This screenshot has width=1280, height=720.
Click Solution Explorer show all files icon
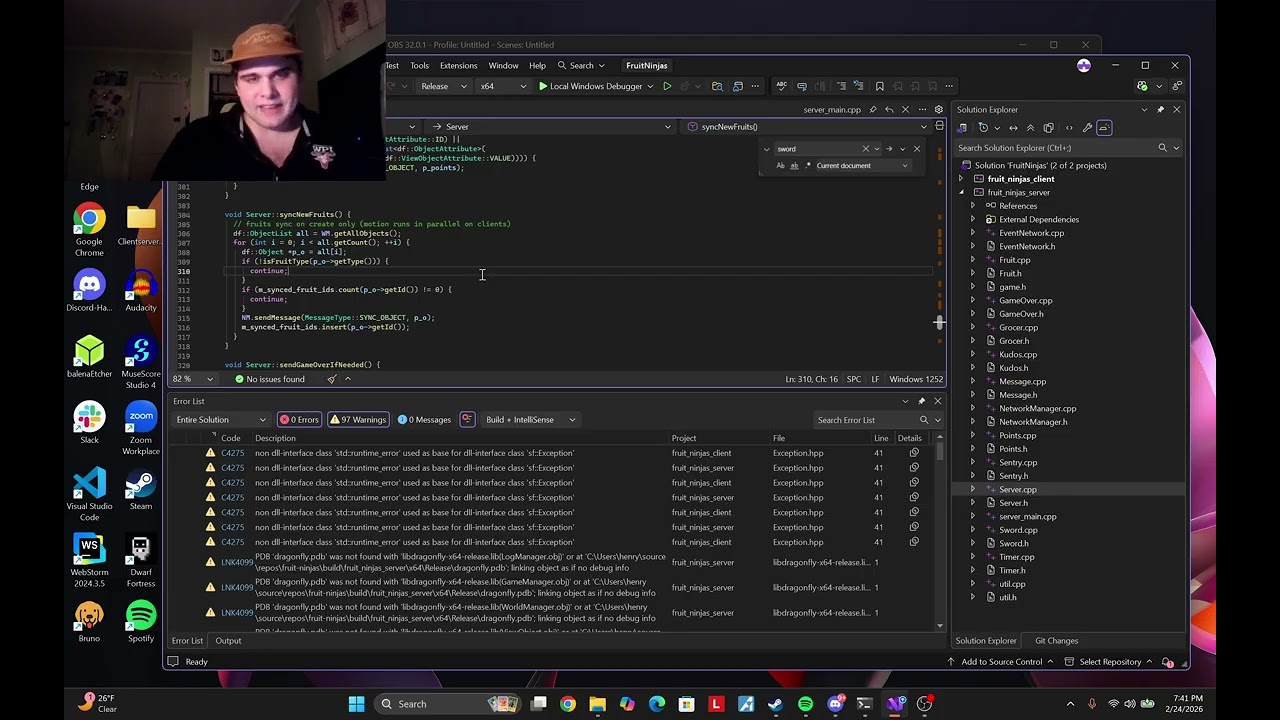coord(1049,128)
